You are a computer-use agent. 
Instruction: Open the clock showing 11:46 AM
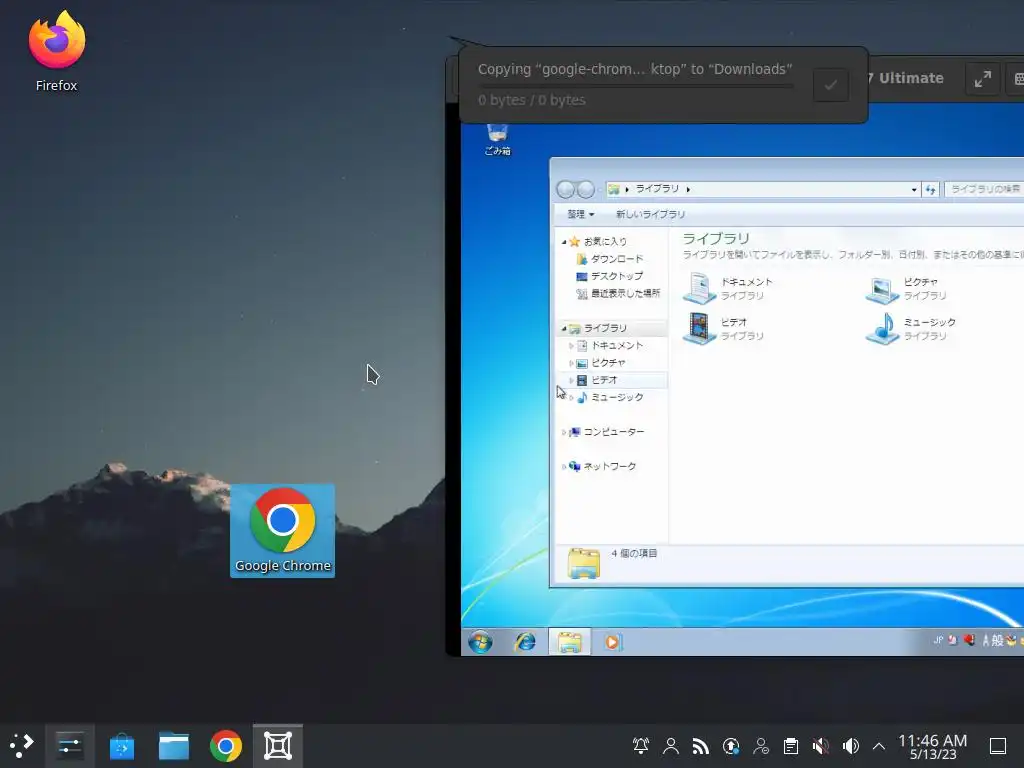pyautogui.click(x=933, y=746)
